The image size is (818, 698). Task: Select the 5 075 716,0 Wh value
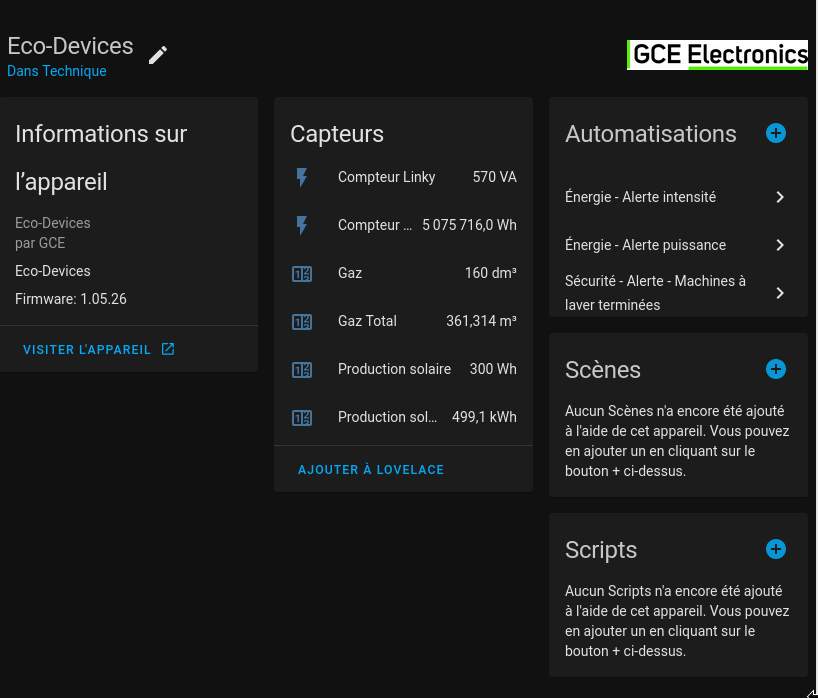coord(469,225)
